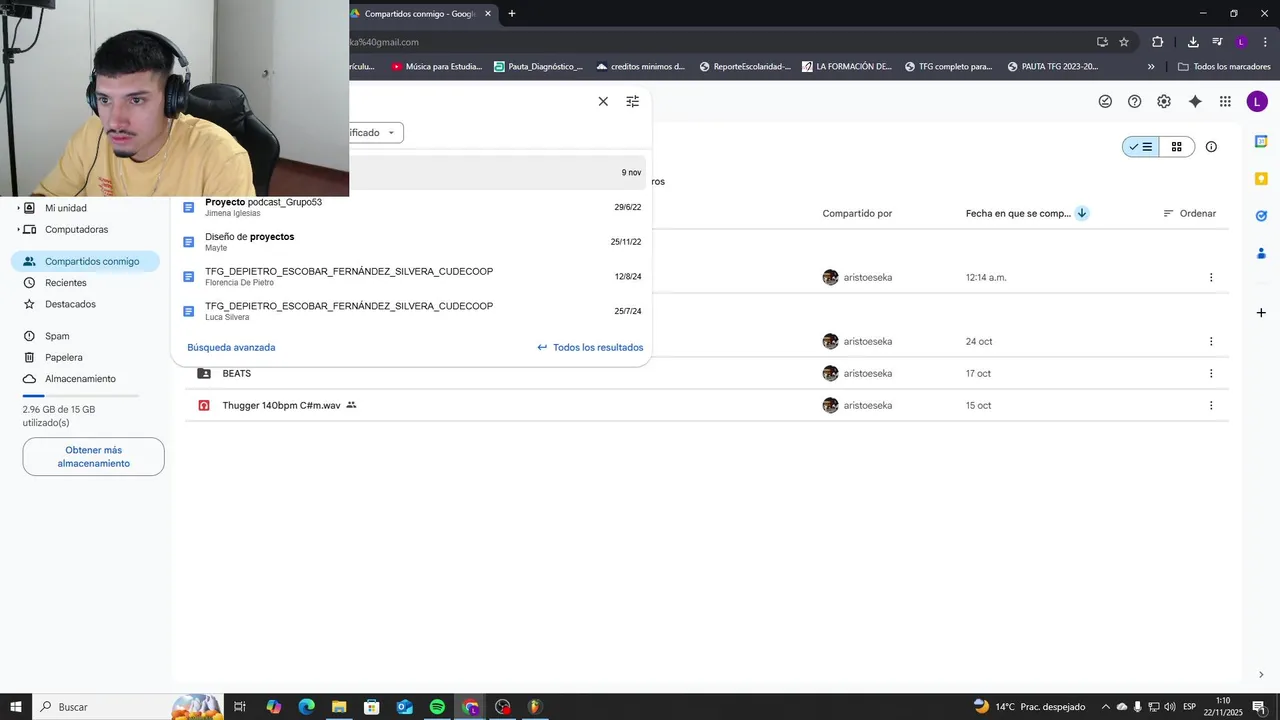Viewport: 1280px width, 720px height.
Task: Open Compartidos conmigo in the sidebar
Action: point(85,261)
